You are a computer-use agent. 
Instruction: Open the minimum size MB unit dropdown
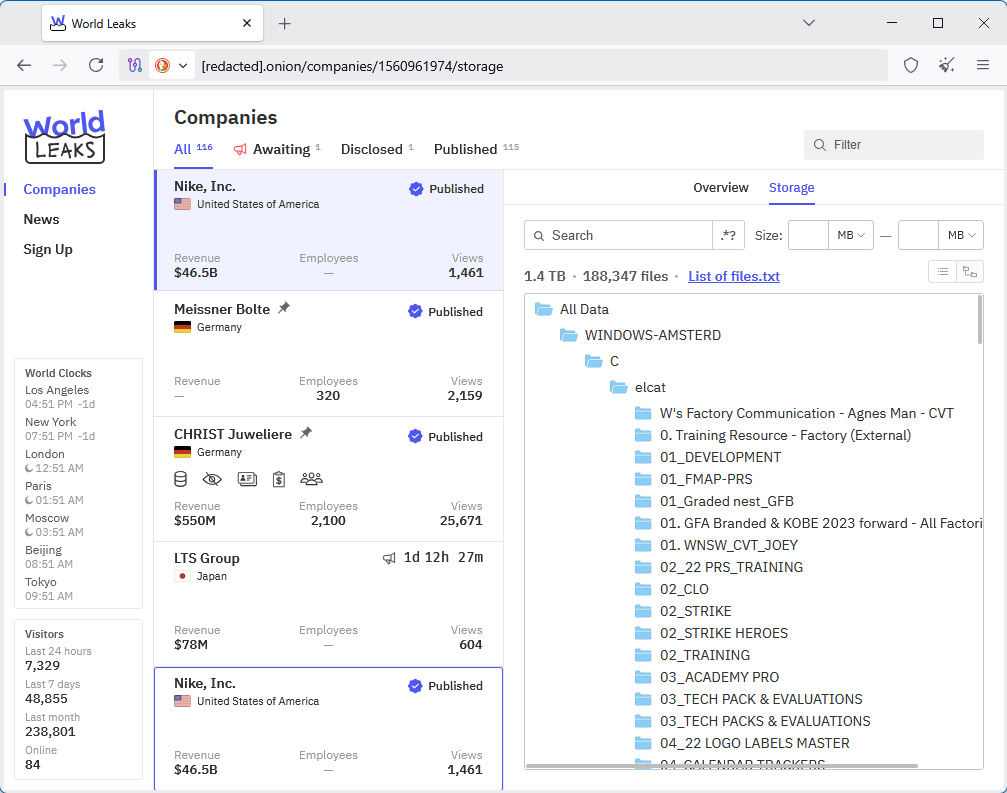pyautogui.click(x=852, y=236)
